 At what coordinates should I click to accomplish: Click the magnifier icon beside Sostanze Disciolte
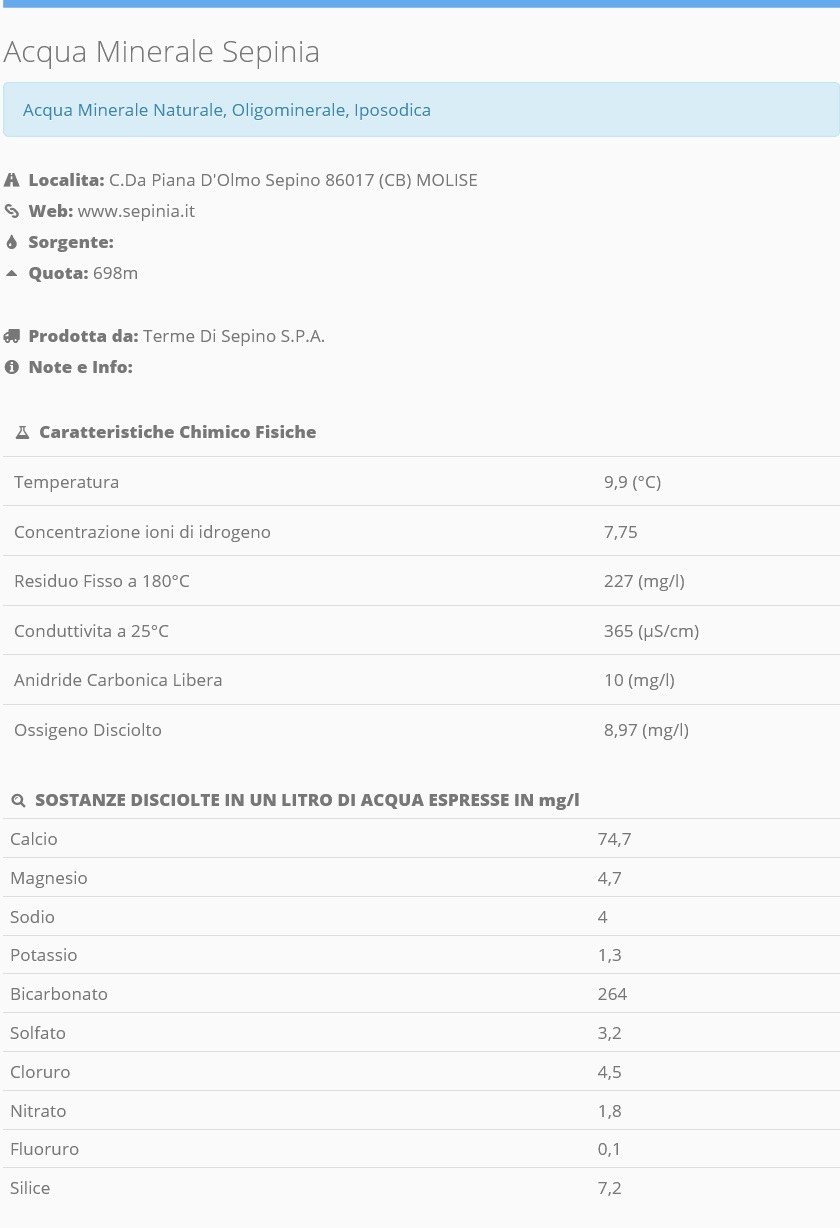18,800
